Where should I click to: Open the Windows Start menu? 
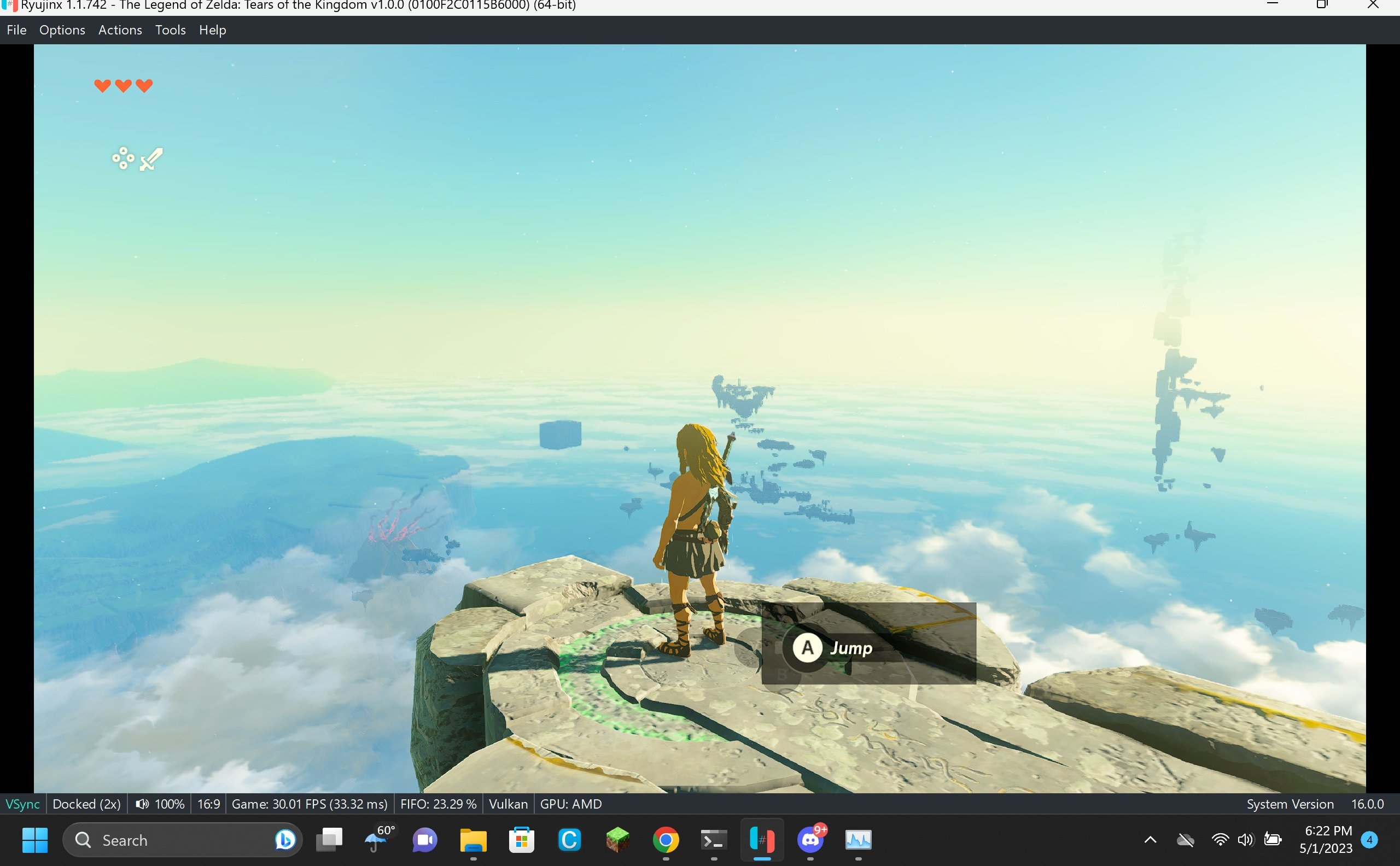pos(35,840)
